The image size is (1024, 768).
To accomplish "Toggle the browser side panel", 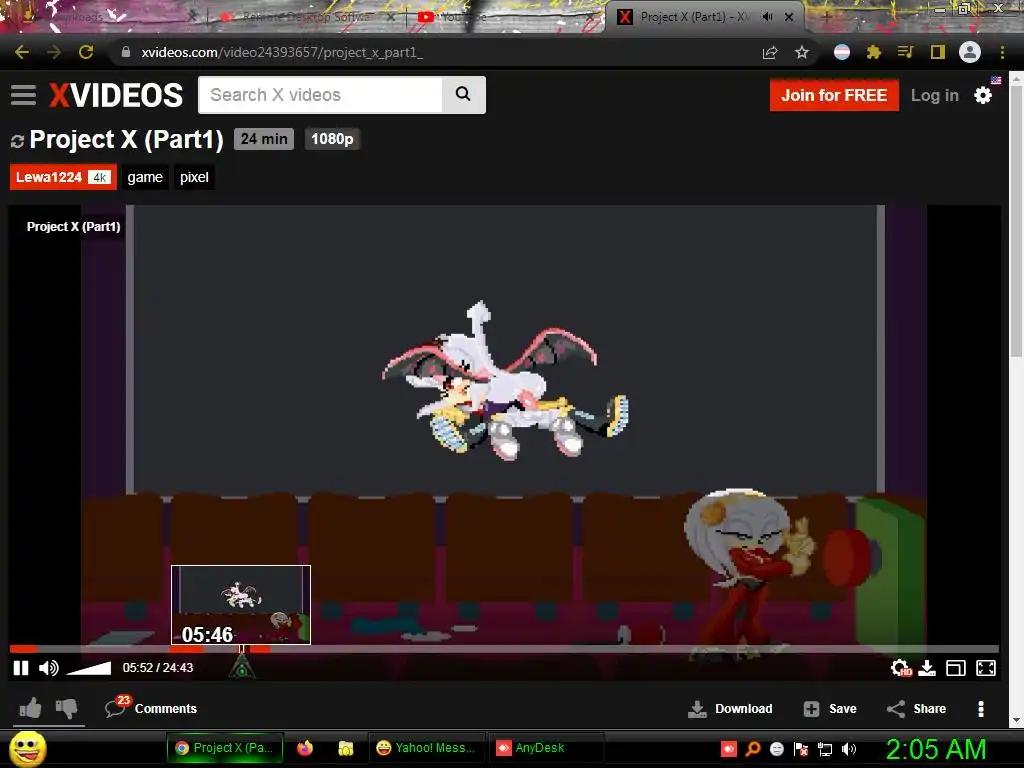I will tap(938, 52).
